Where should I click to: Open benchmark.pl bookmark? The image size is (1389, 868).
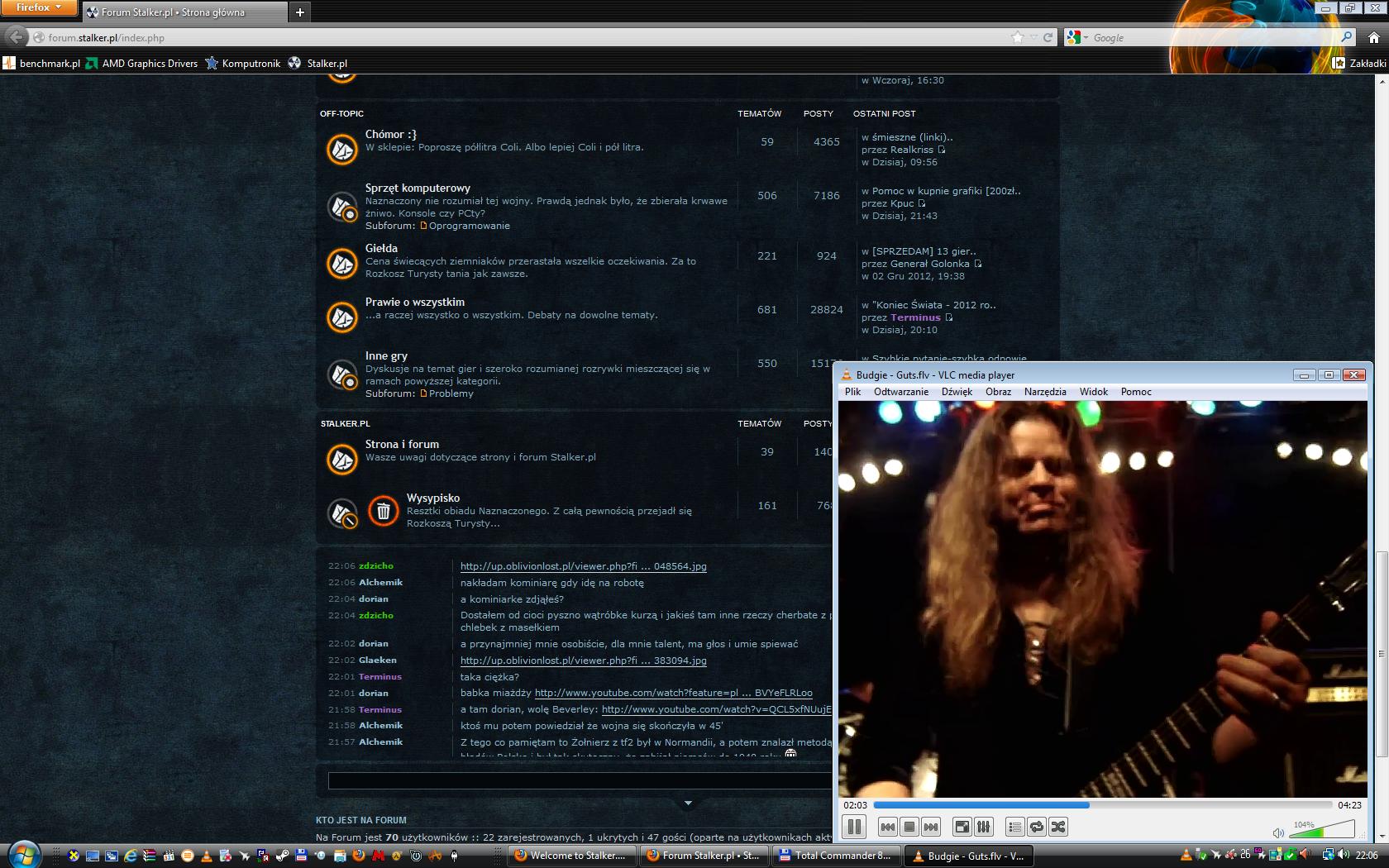point(41,63)
